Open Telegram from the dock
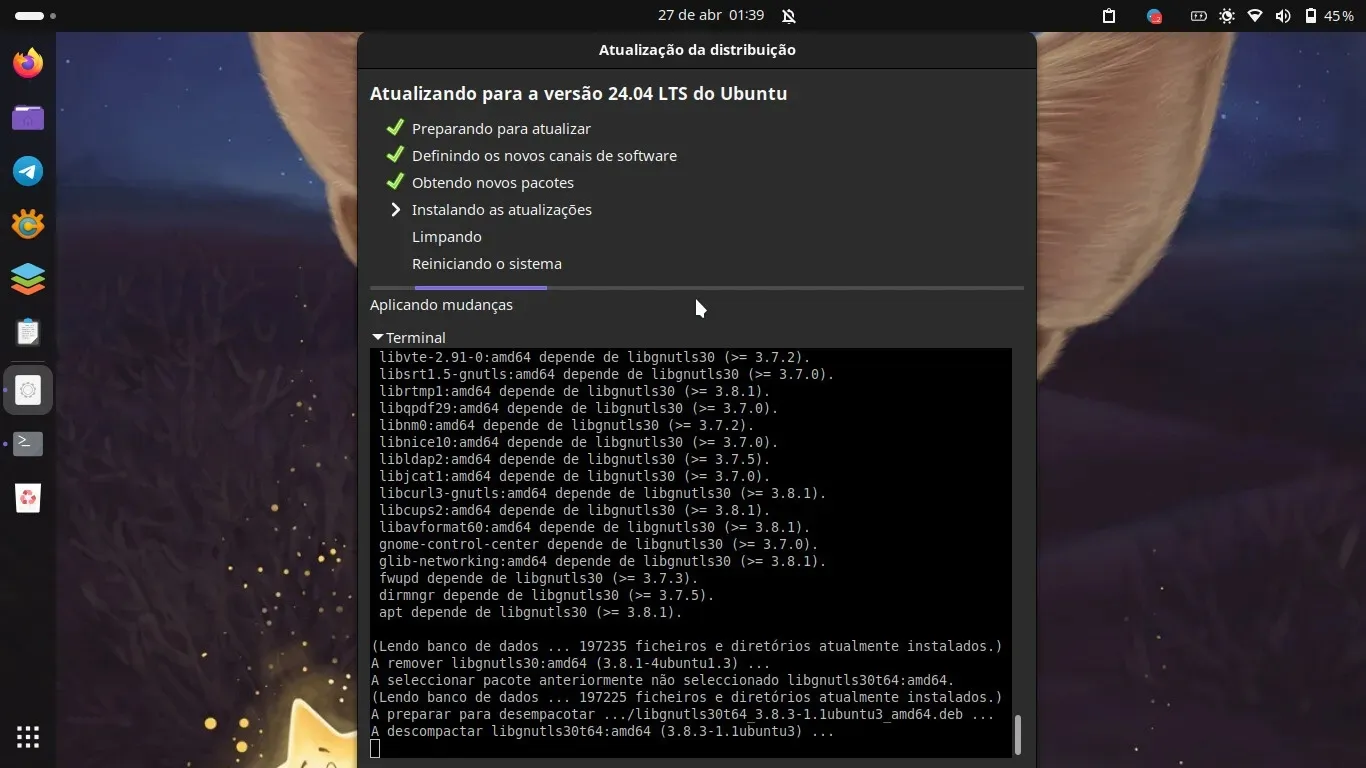 tap(28, 171)
